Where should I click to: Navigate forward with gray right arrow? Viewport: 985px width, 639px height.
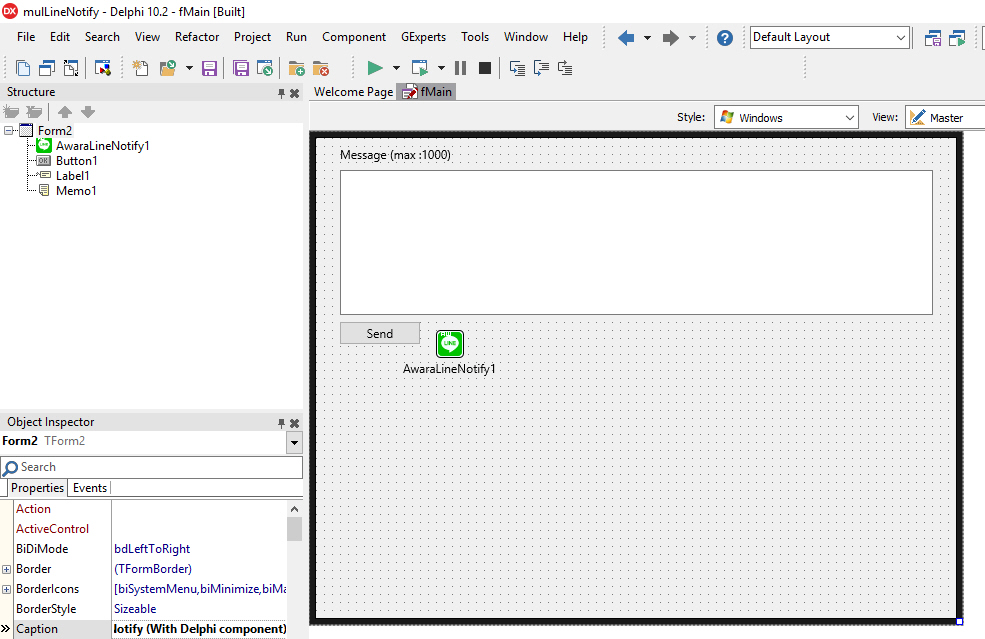(x=671, y=38)
